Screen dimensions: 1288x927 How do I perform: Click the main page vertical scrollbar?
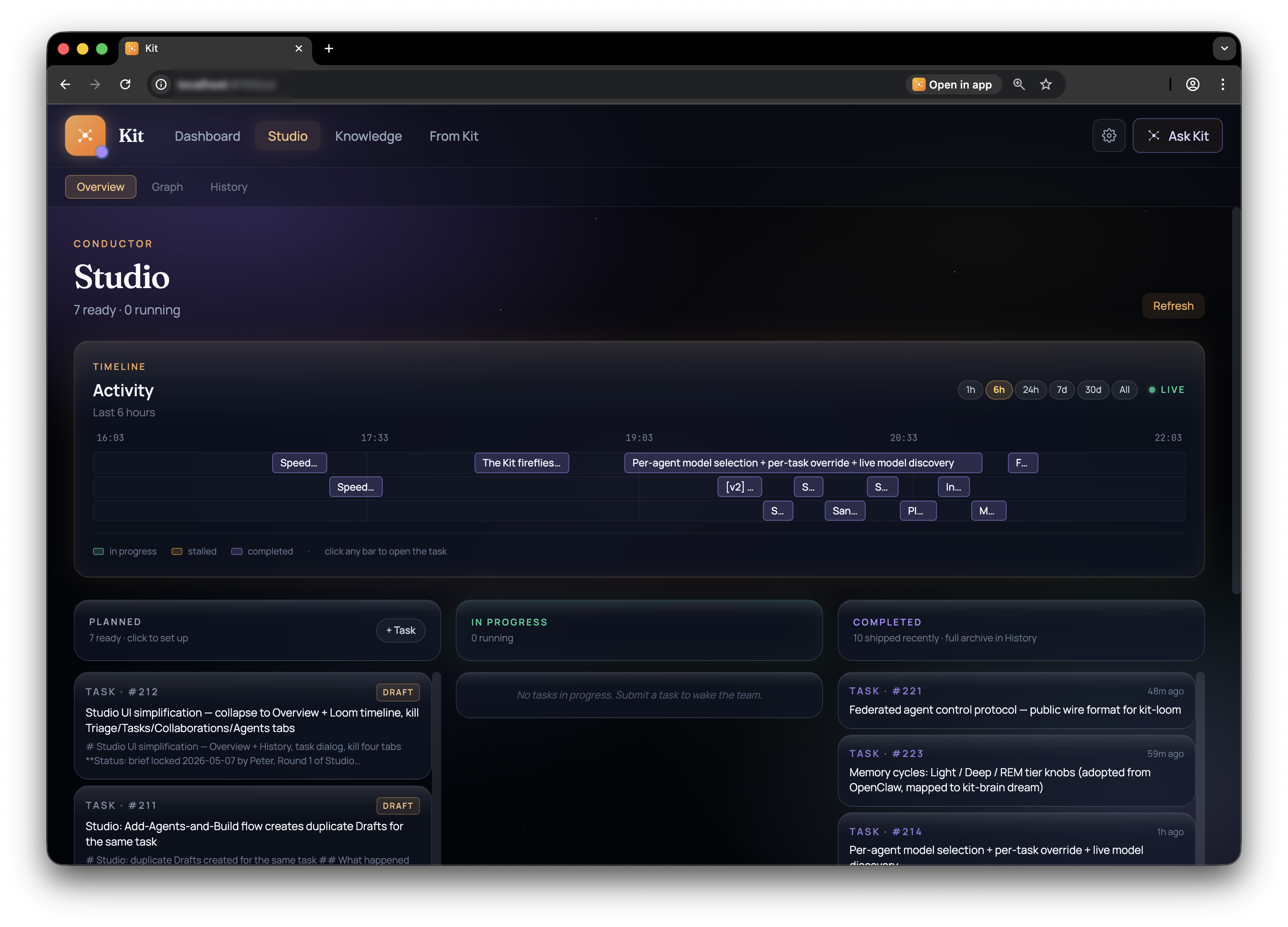click(1236, 400)
